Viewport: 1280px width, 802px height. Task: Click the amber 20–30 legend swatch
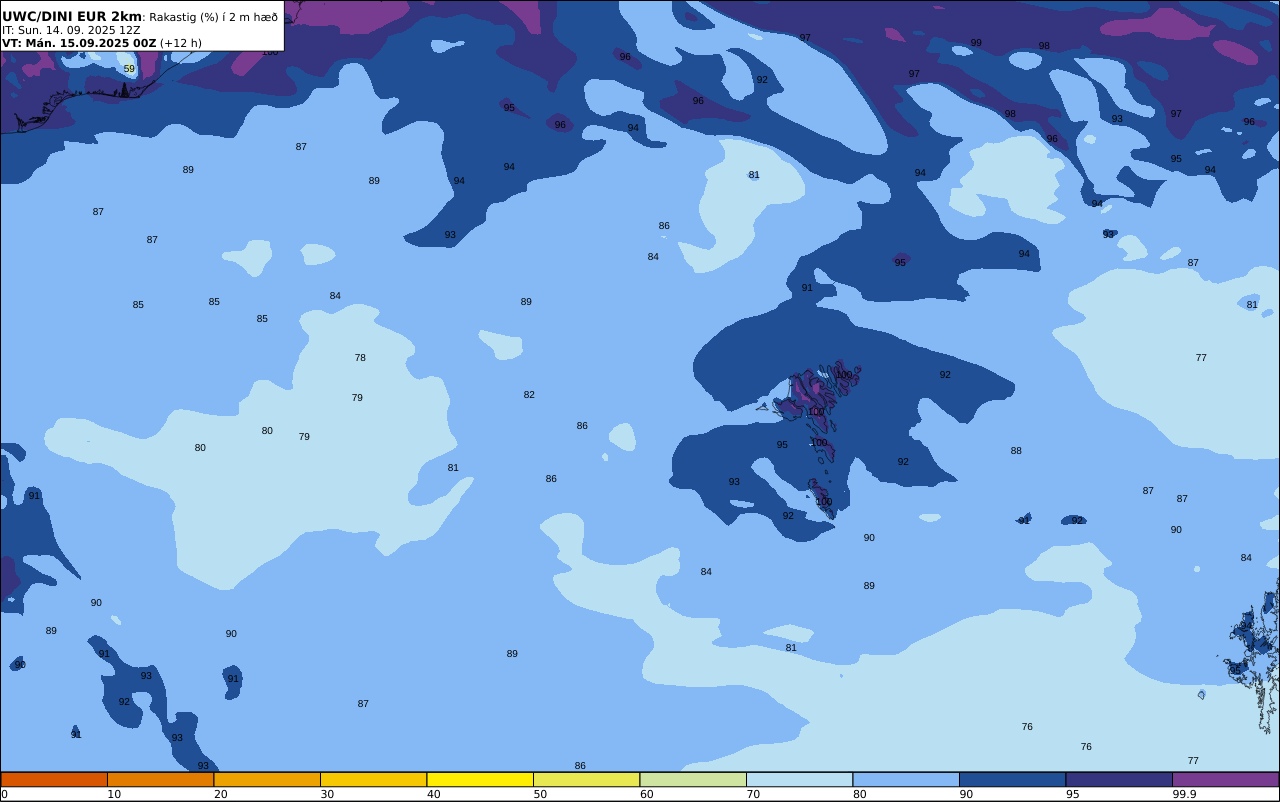(x=267, y=779)
